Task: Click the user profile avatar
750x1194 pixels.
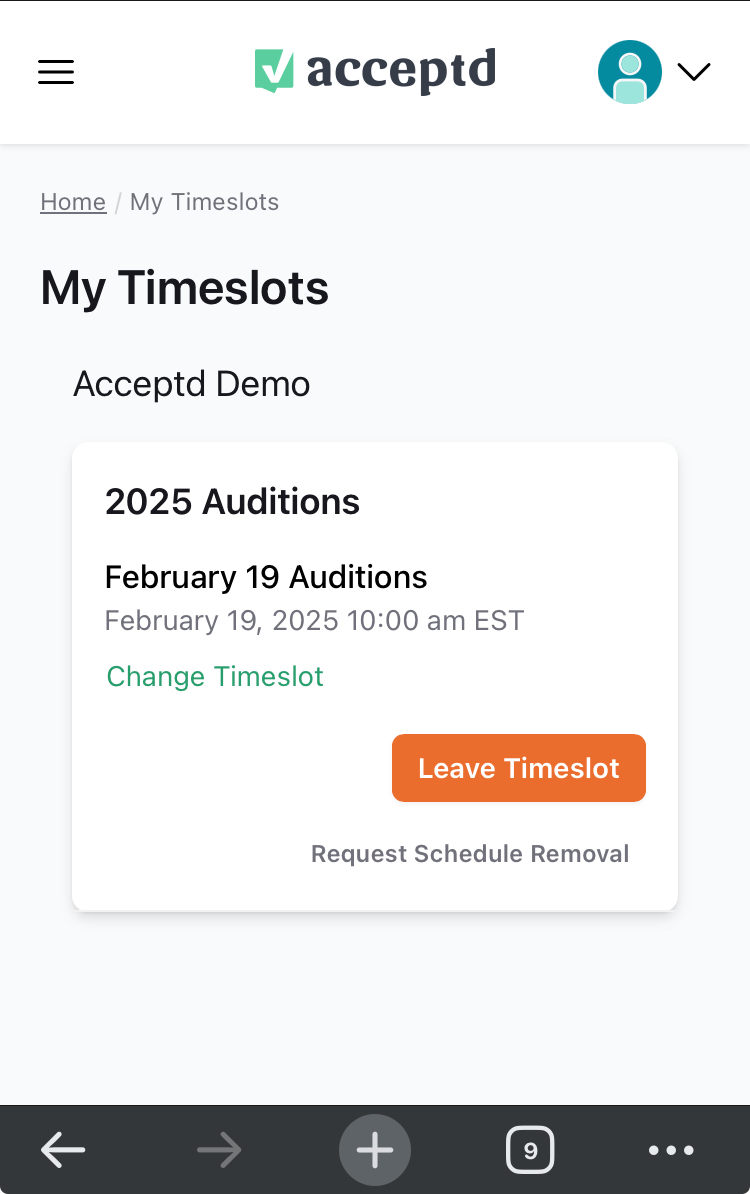Action: (629, 72)
